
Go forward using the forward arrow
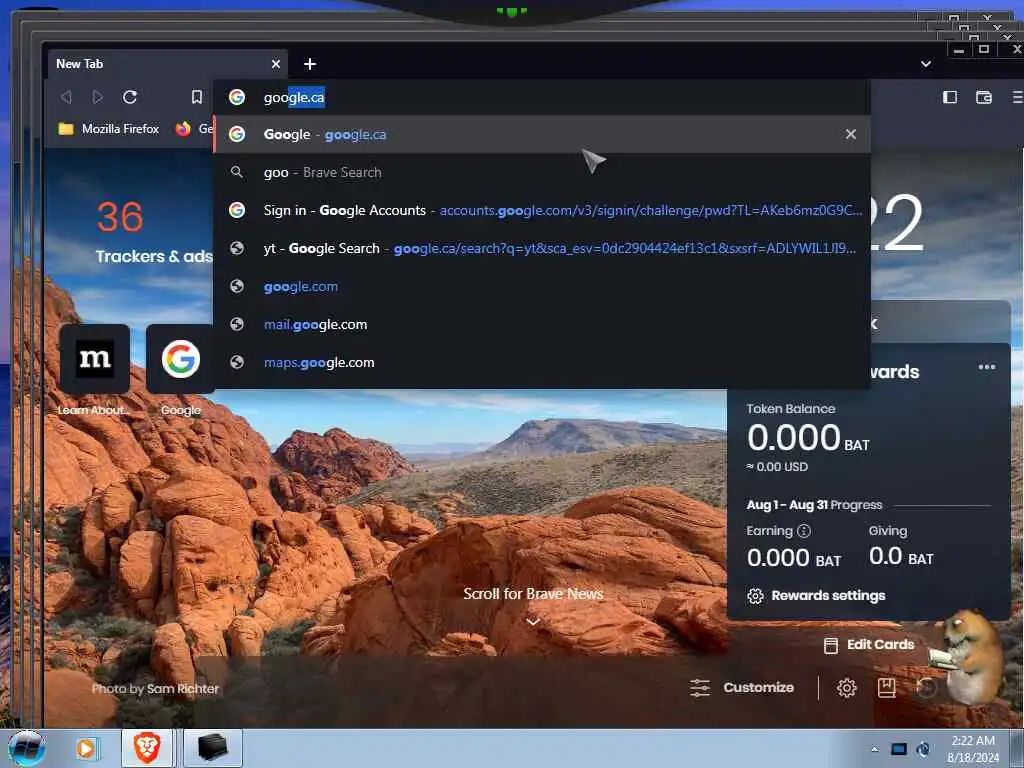pyautogui.click(x=97, y=97)
